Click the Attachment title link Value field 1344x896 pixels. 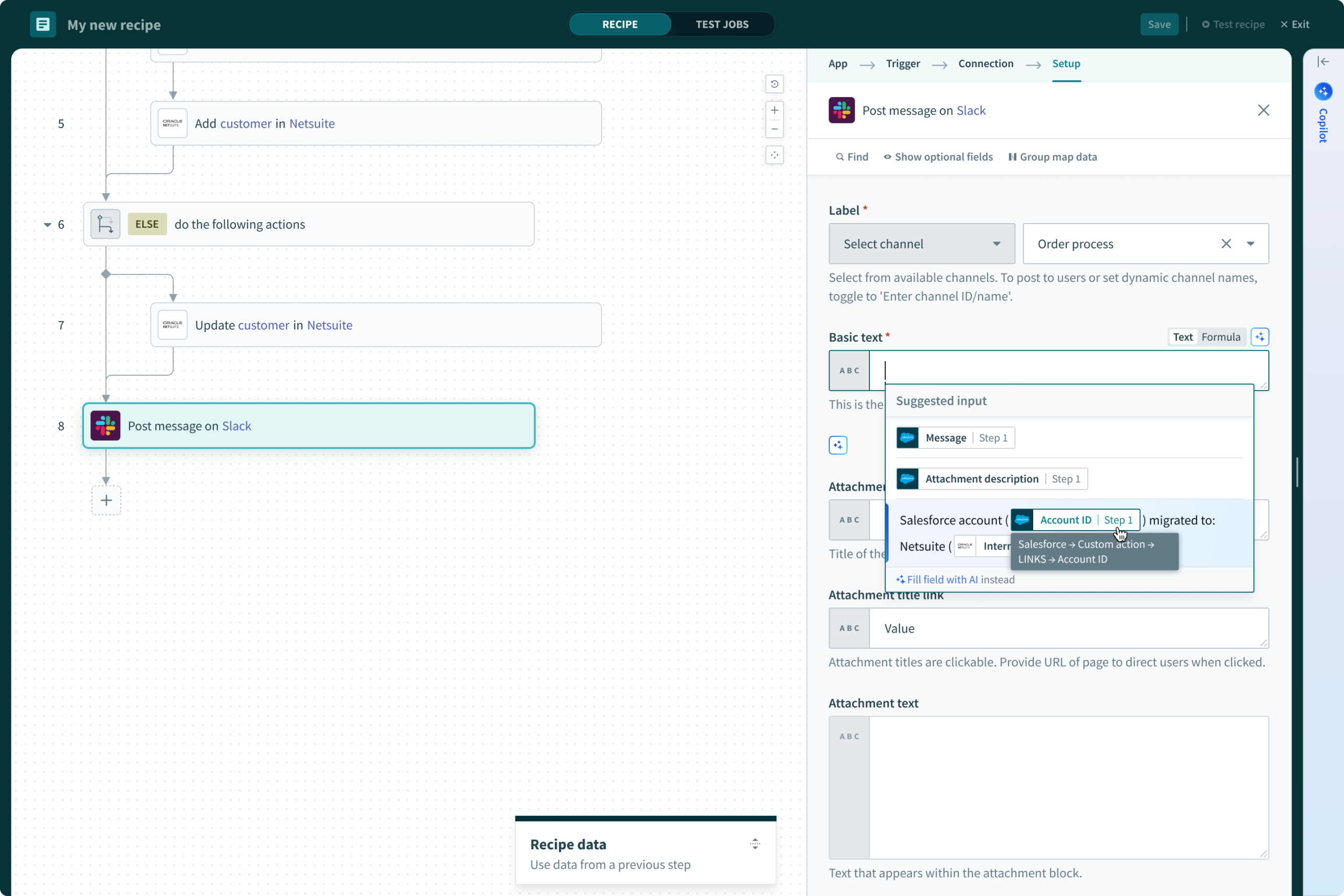click(x=1068, y=628)
